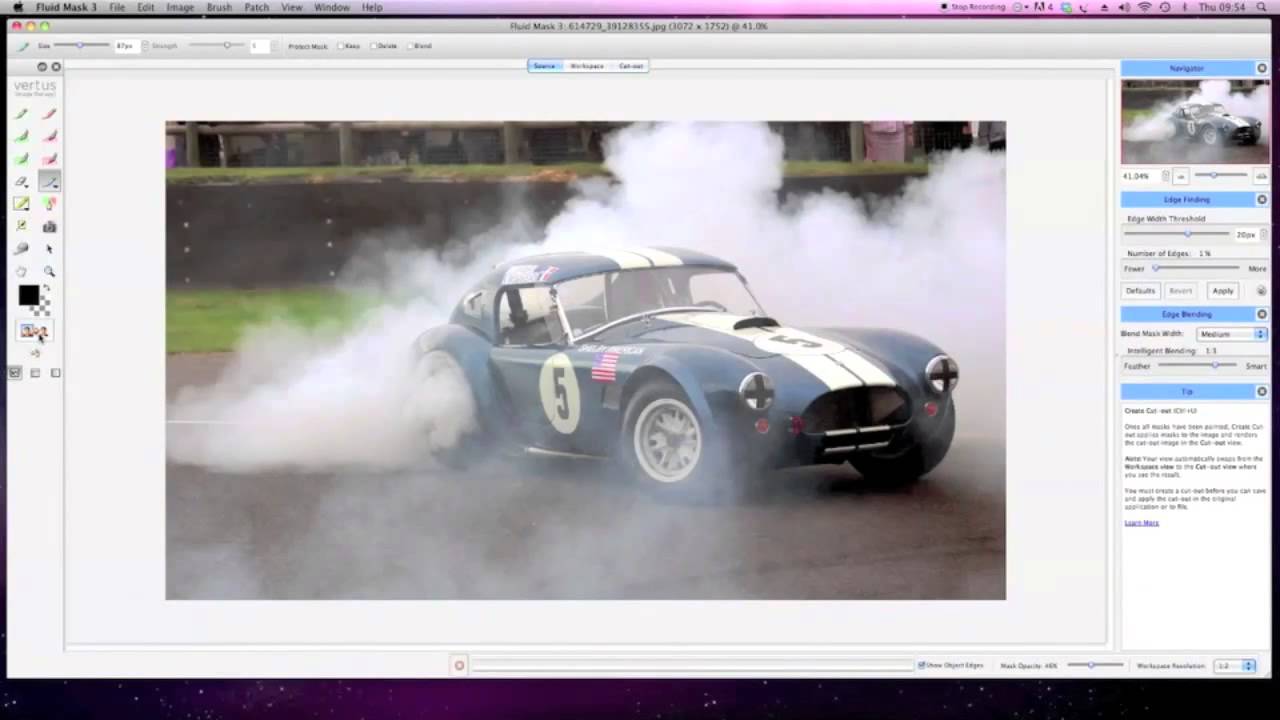Click third view mode icon at toolbox bottom

point(55,373)
